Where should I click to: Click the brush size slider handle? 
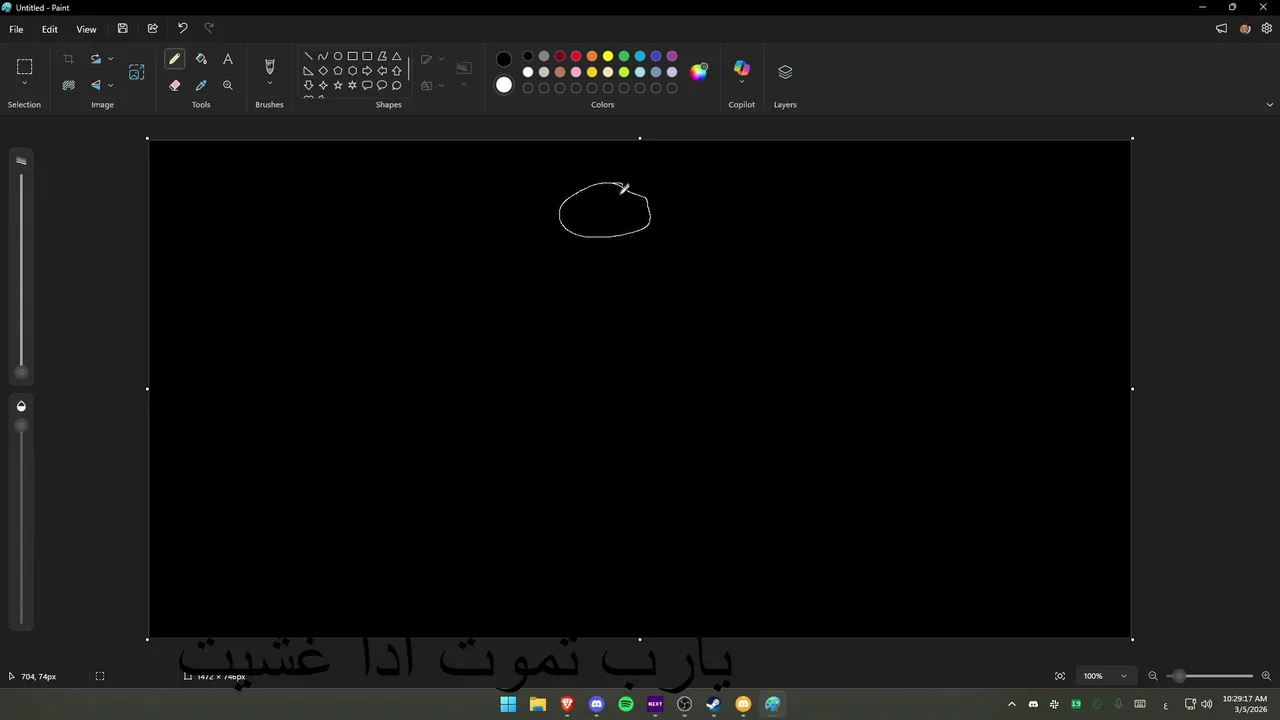[x=21, y=373]
